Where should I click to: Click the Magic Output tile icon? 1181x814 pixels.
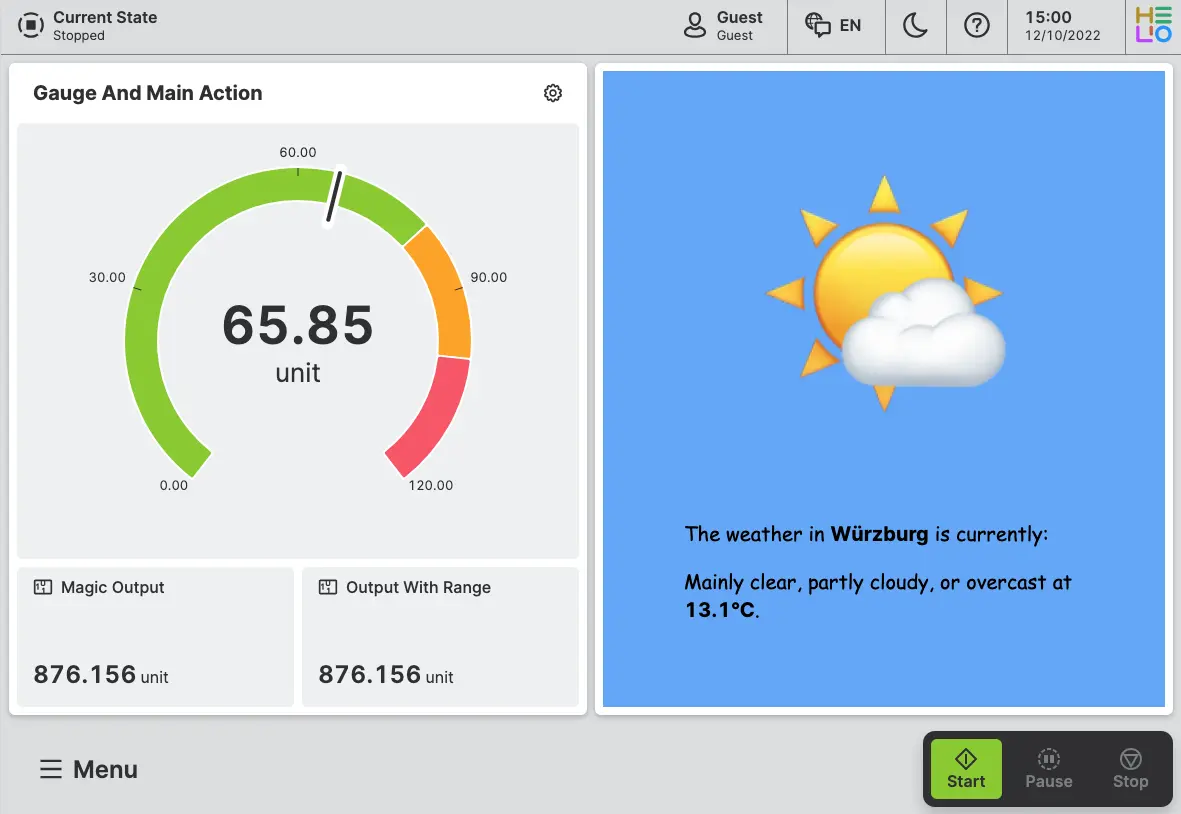(x=43, y=588)
